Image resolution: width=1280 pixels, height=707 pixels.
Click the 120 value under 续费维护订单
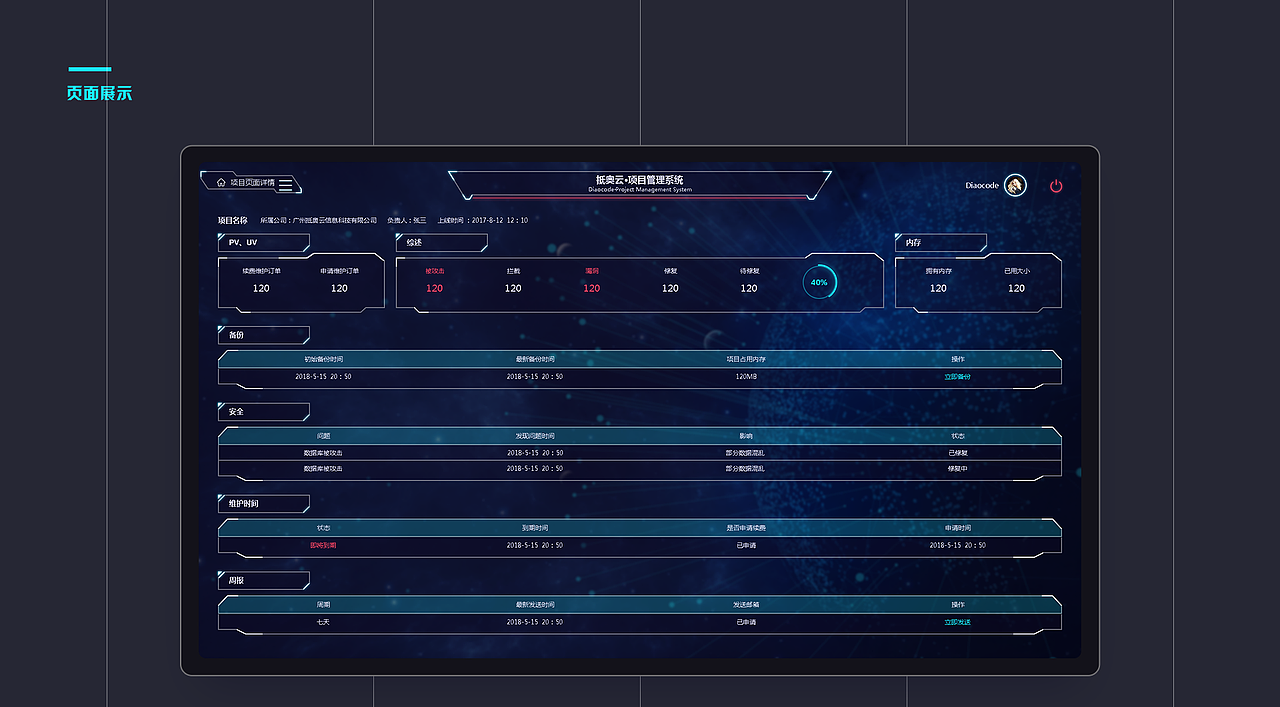click(261, 288)
